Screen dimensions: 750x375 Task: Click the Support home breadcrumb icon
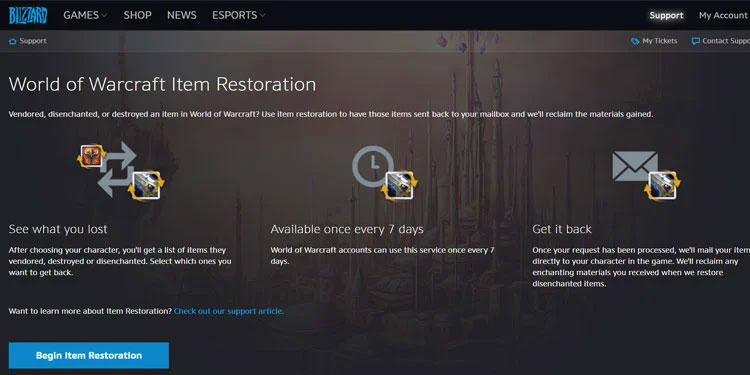(13, 41)
